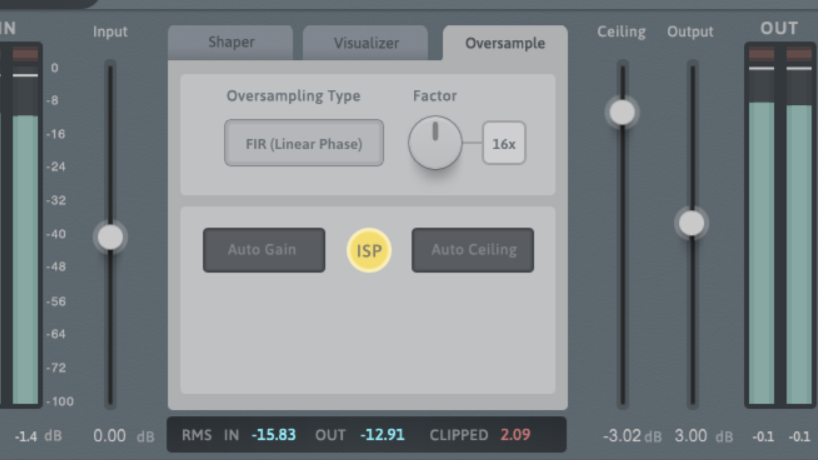Viewport: 818px width, 460px height.
Task: Click the oversampling Factor knob
Action: point(435,142)
